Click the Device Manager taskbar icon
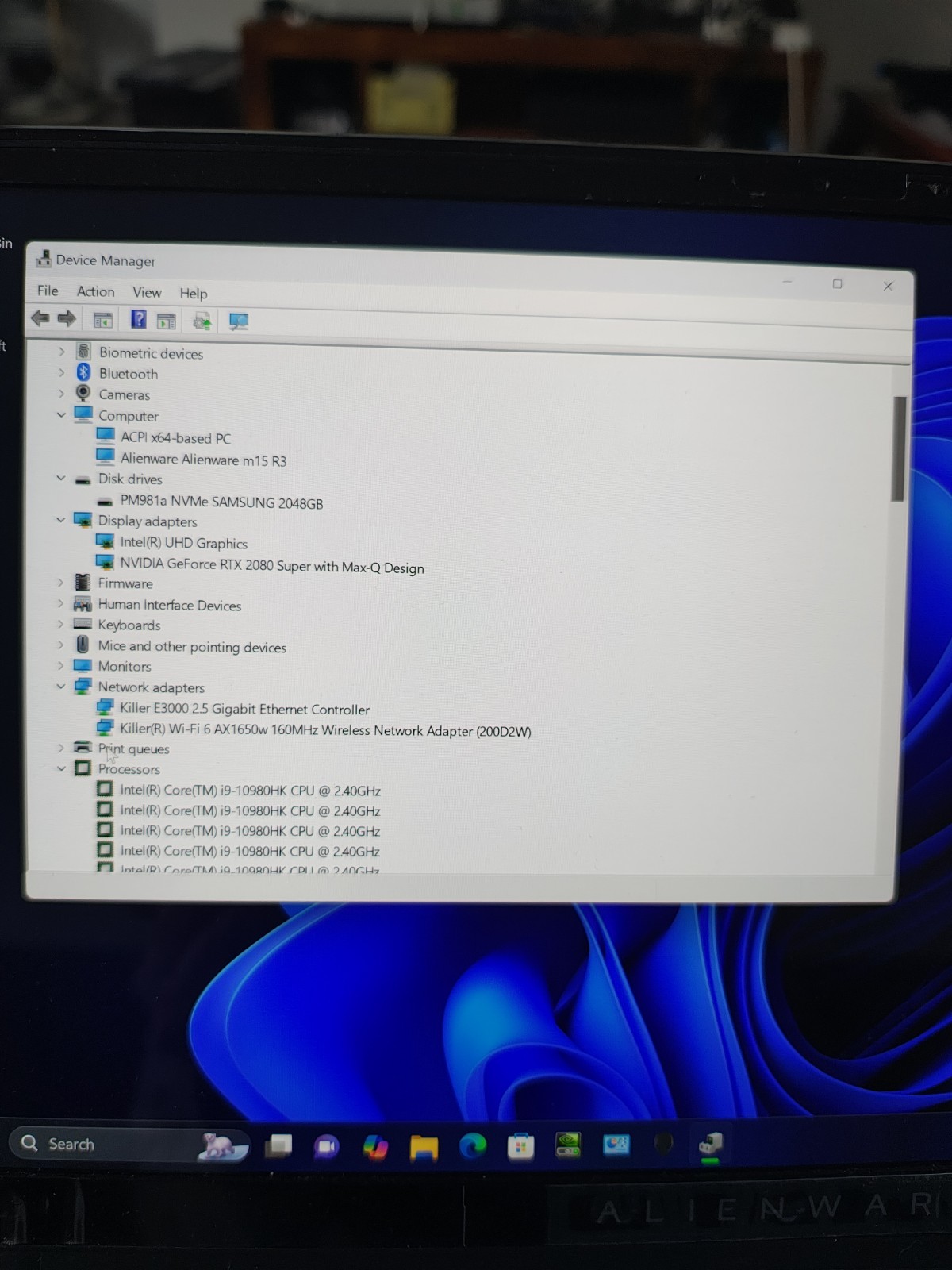Screen dimensions: 952x1270 click(x=711, y=1144)
